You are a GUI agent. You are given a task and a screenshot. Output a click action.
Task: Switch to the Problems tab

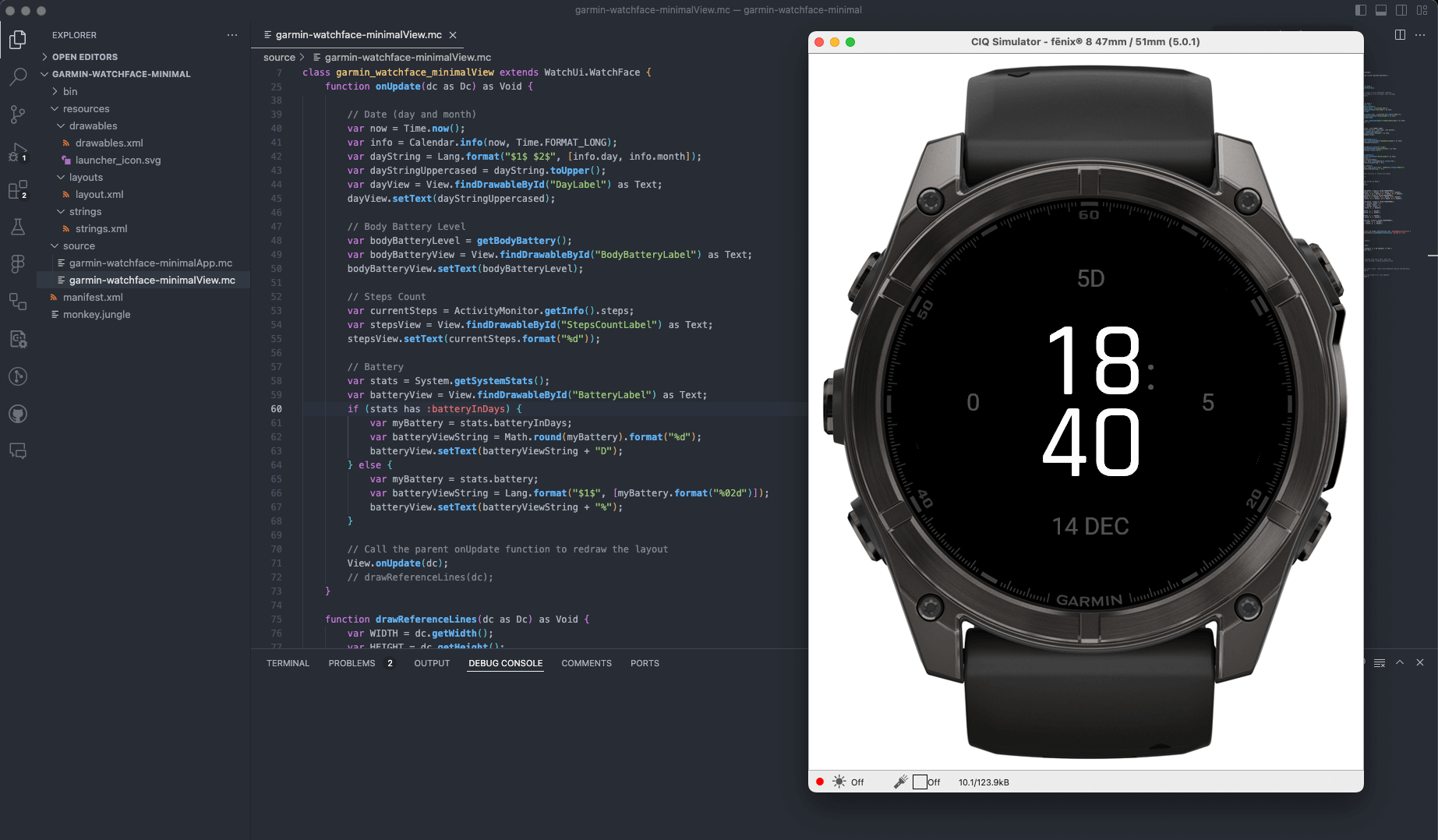pyautogui.click(x=352, y=663)
